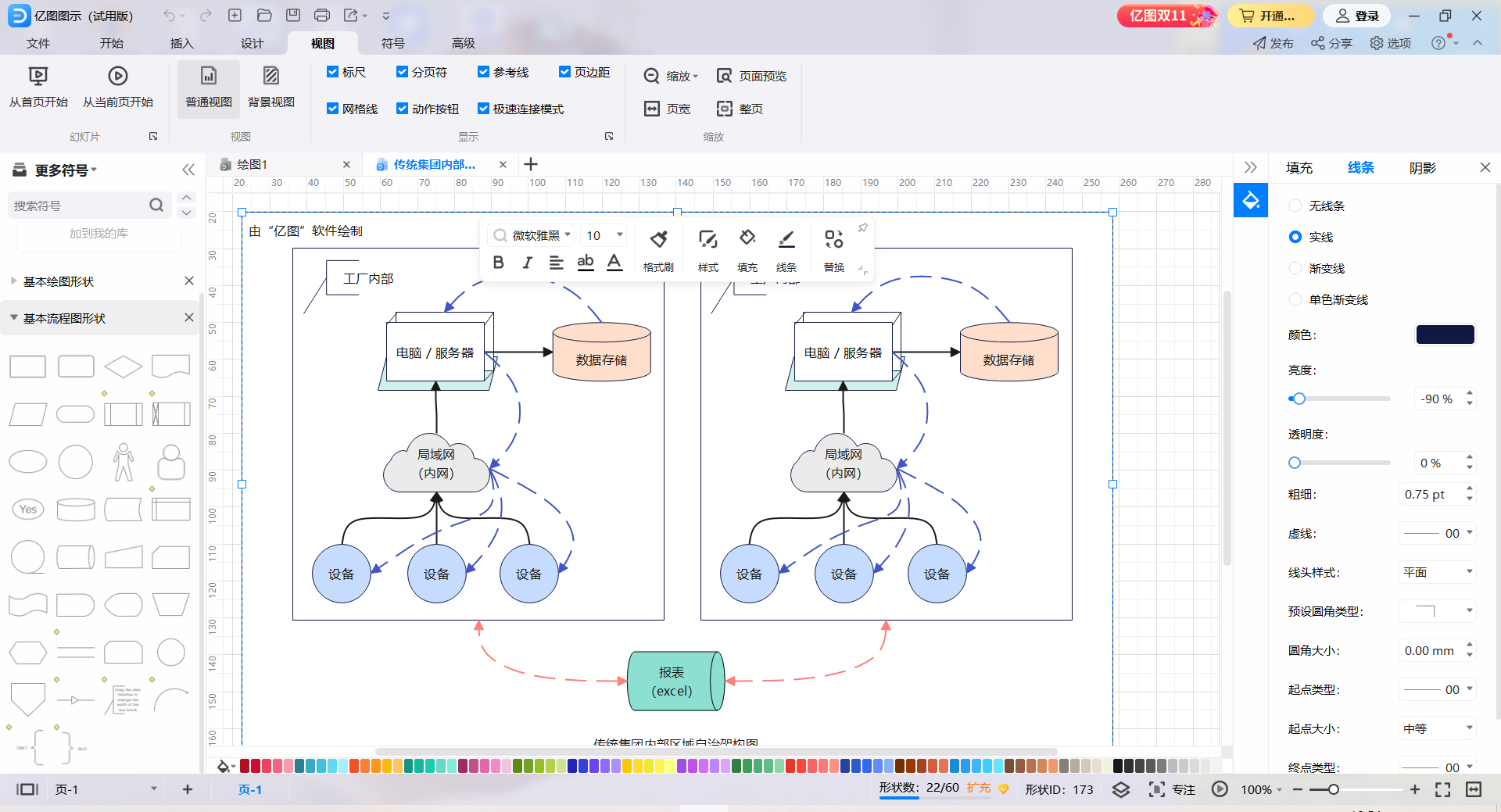Toggle bold in floating toolbar
Screen dimensions: 1501x812
[499, 263]
